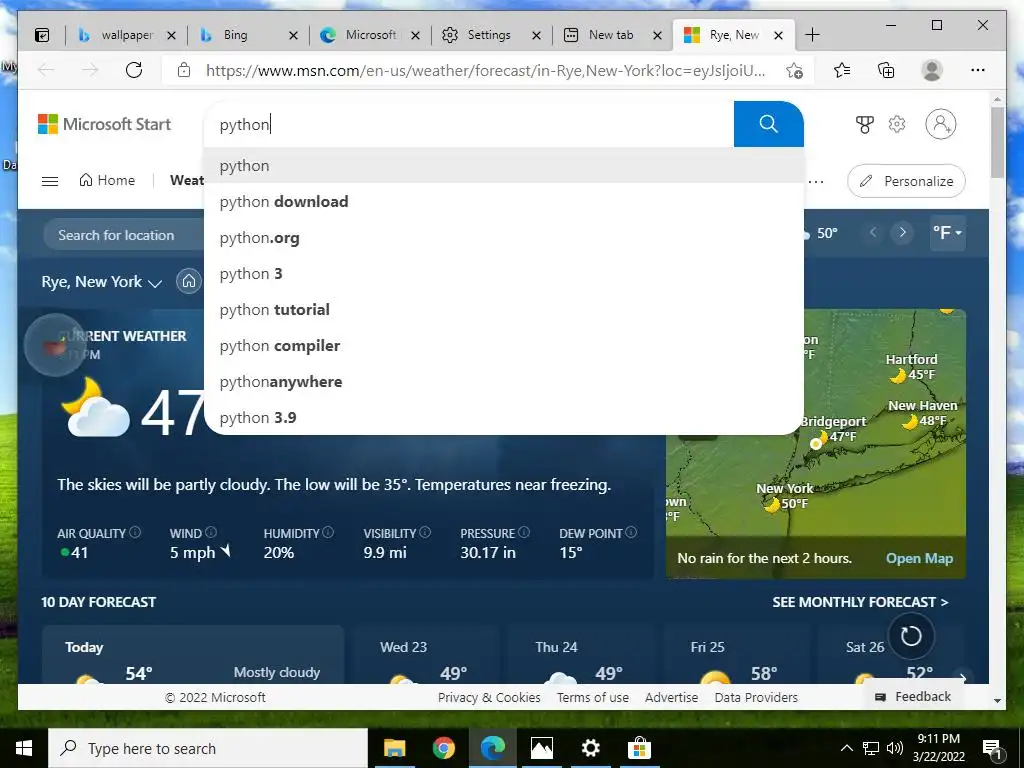The height and width of the screenshot is (768, 1024).
Task: Go to Home in MSN navigation
Action: tap(107, 180)
